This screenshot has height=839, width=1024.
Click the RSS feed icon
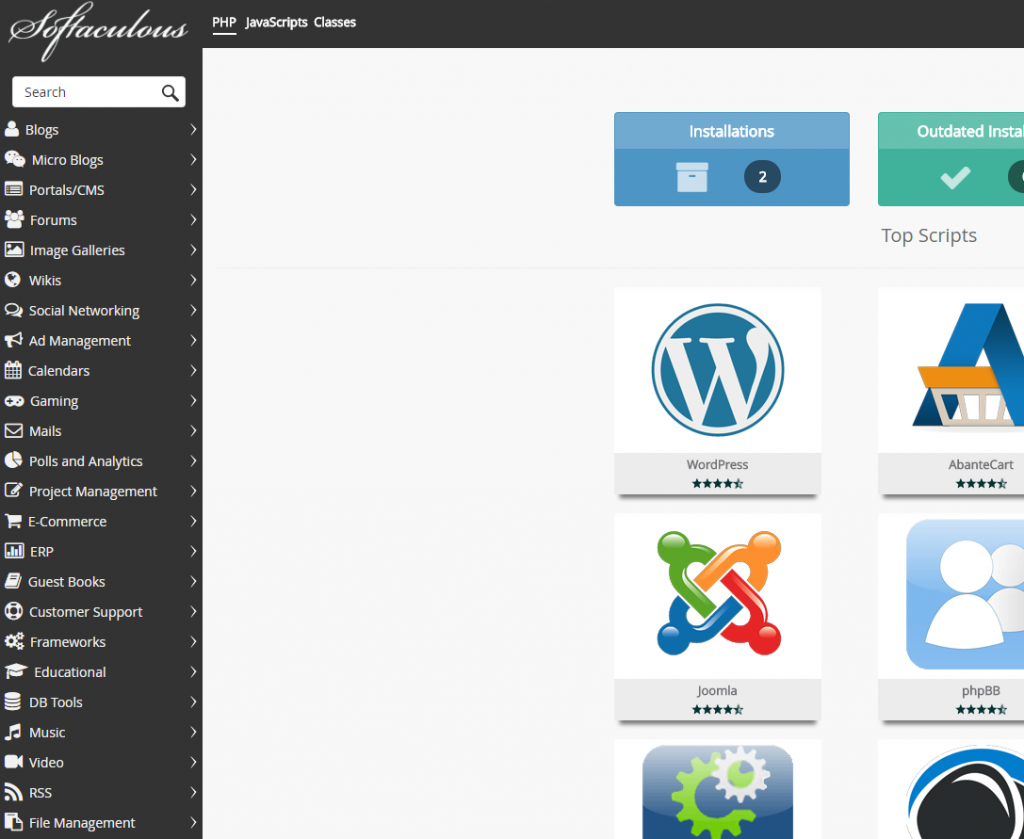click(x=13, y=792)
